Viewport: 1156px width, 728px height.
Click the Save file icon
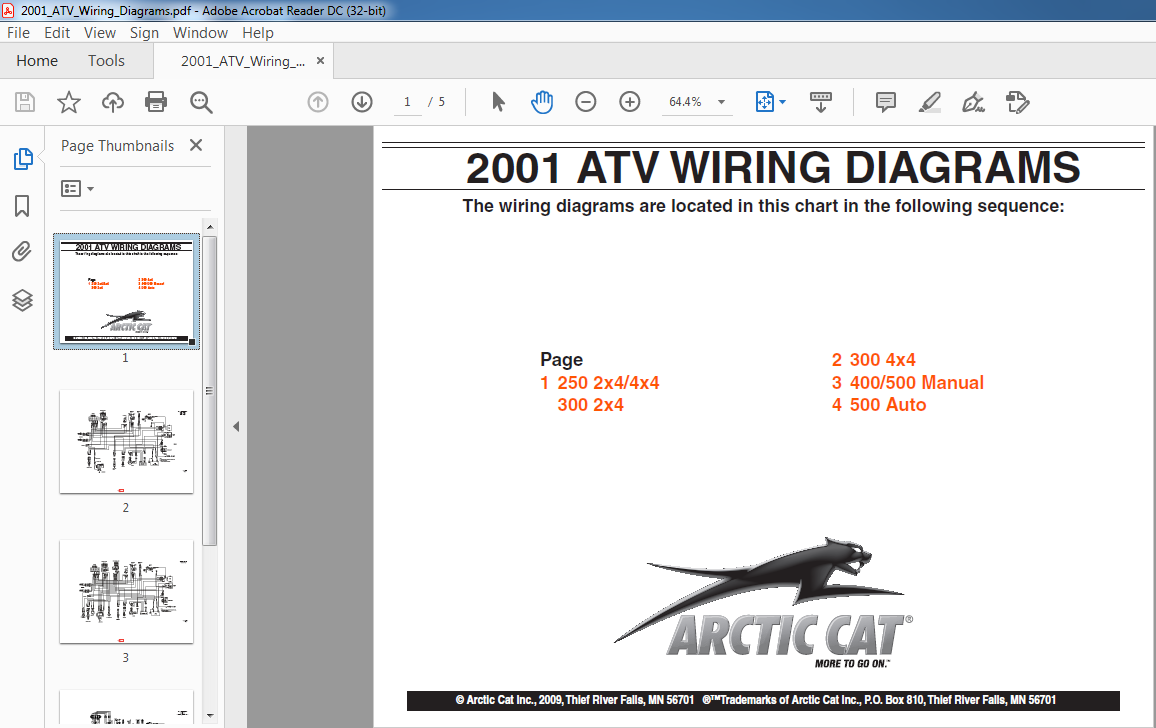[x=25, y=102]
